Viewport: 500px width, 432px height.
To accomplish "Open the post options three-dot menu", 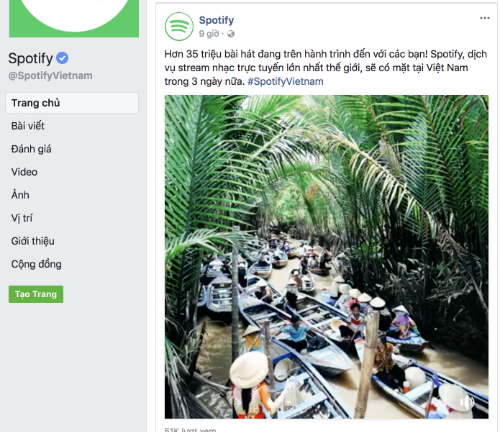I will tap(484, 18).
